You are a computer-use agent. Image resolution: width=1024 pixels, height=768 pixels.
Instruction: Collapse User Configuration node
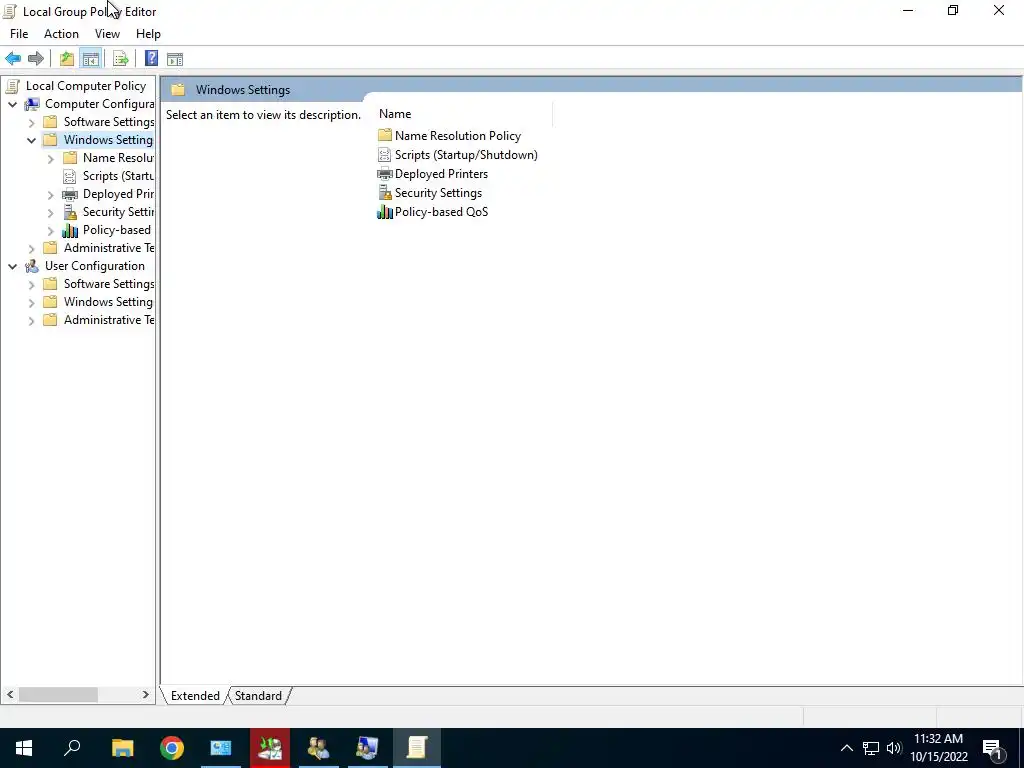coord(12,266)
